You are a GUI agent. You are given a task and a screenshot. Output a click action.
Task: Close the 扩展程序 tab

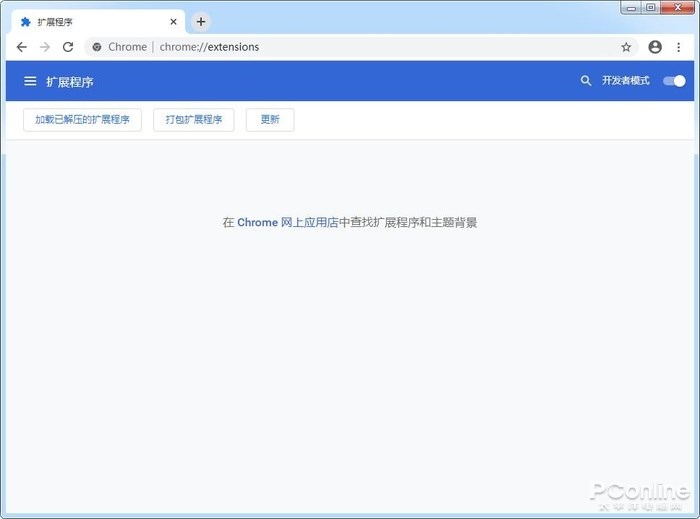click(x=174, y=22)
